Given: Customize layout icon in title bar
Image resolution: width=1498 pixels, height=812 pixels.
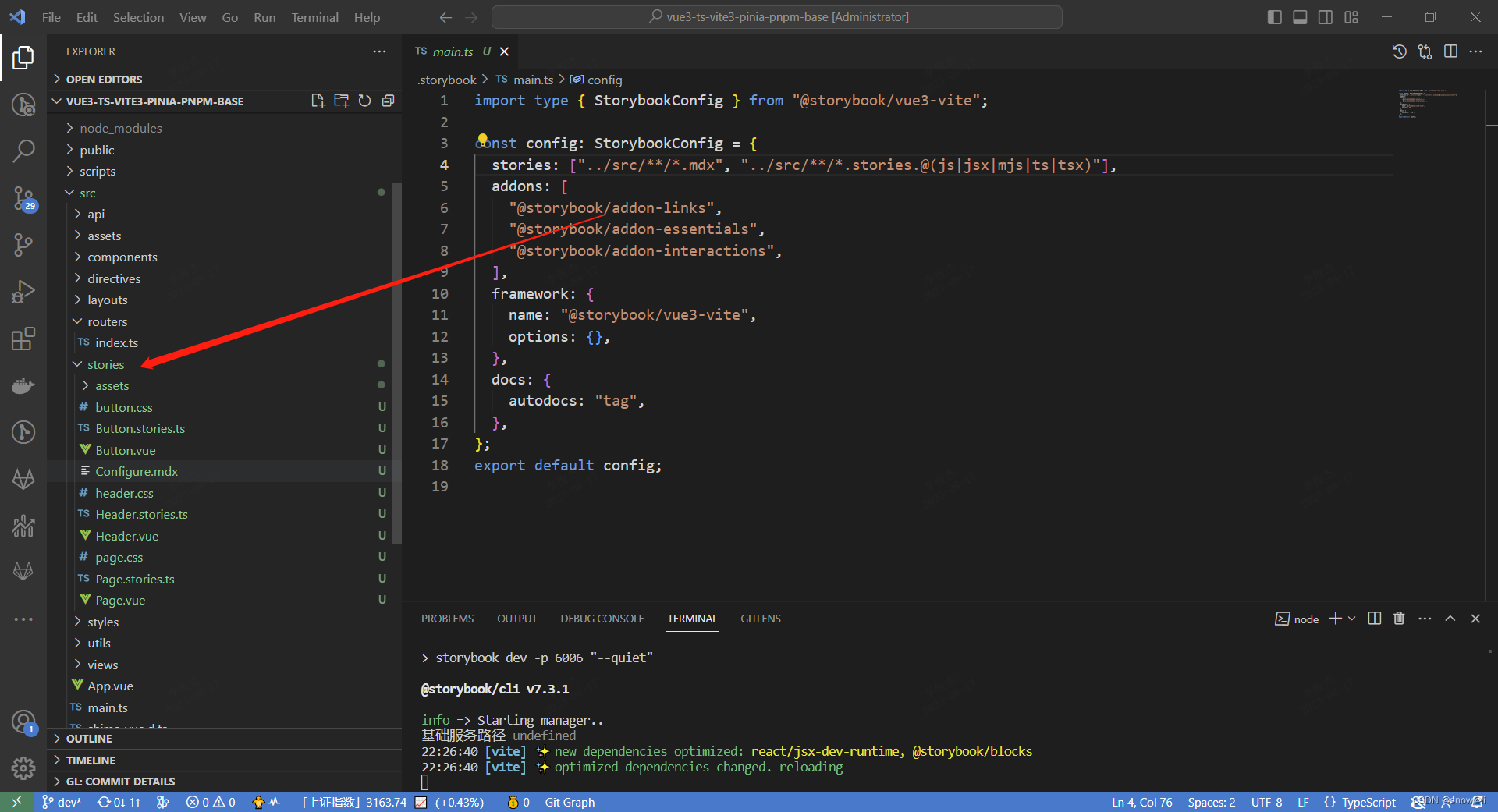Looking at the screenshot, I should point(1351,17).
